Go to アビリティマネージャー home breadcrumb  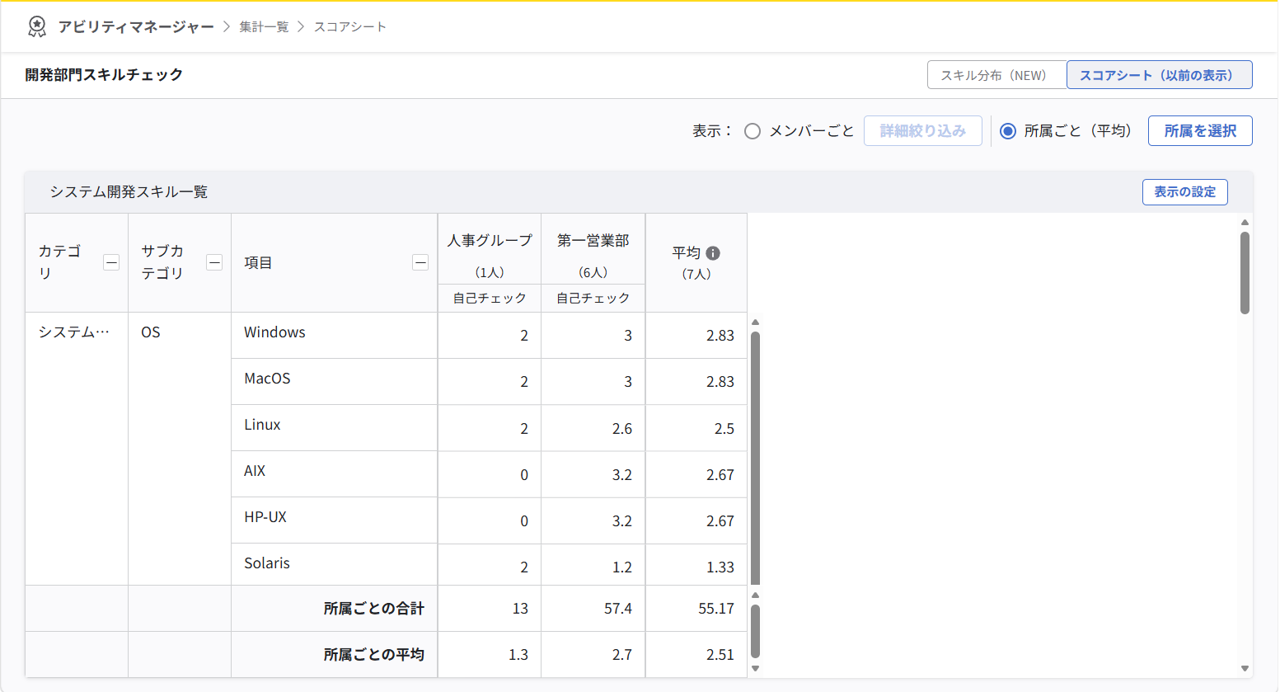pos(136,27)
